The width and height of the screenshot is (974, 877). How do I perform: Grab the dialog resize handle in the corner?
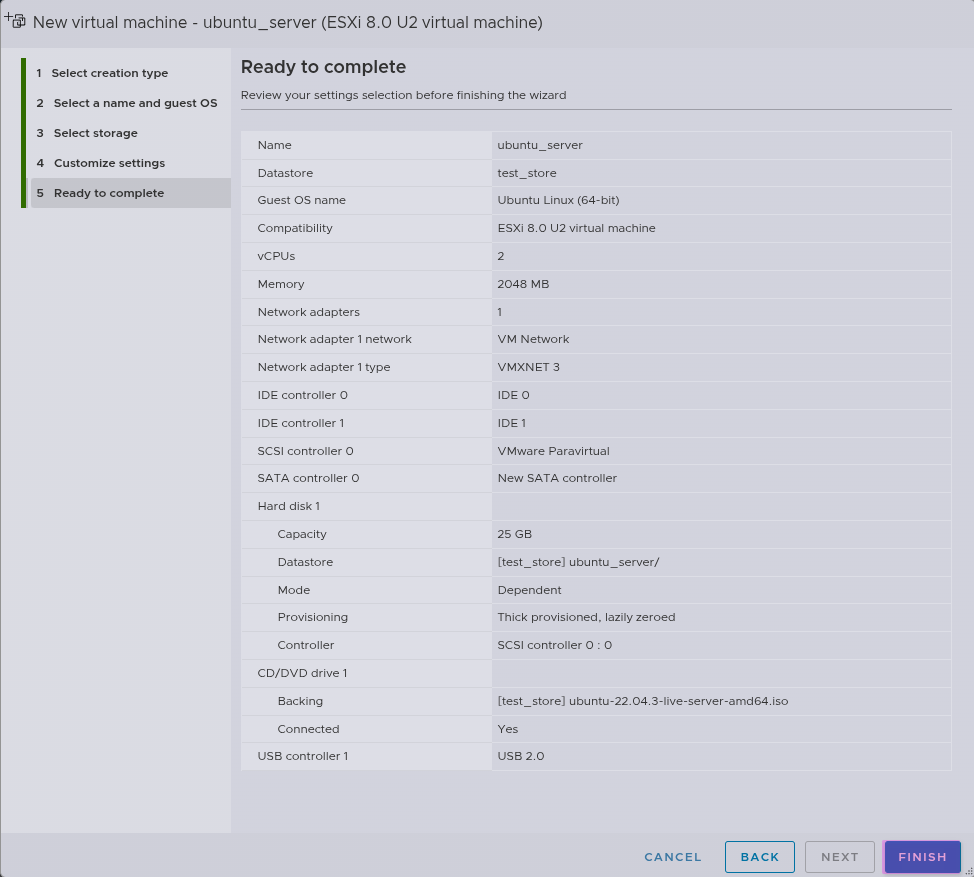tap(967, 870)
